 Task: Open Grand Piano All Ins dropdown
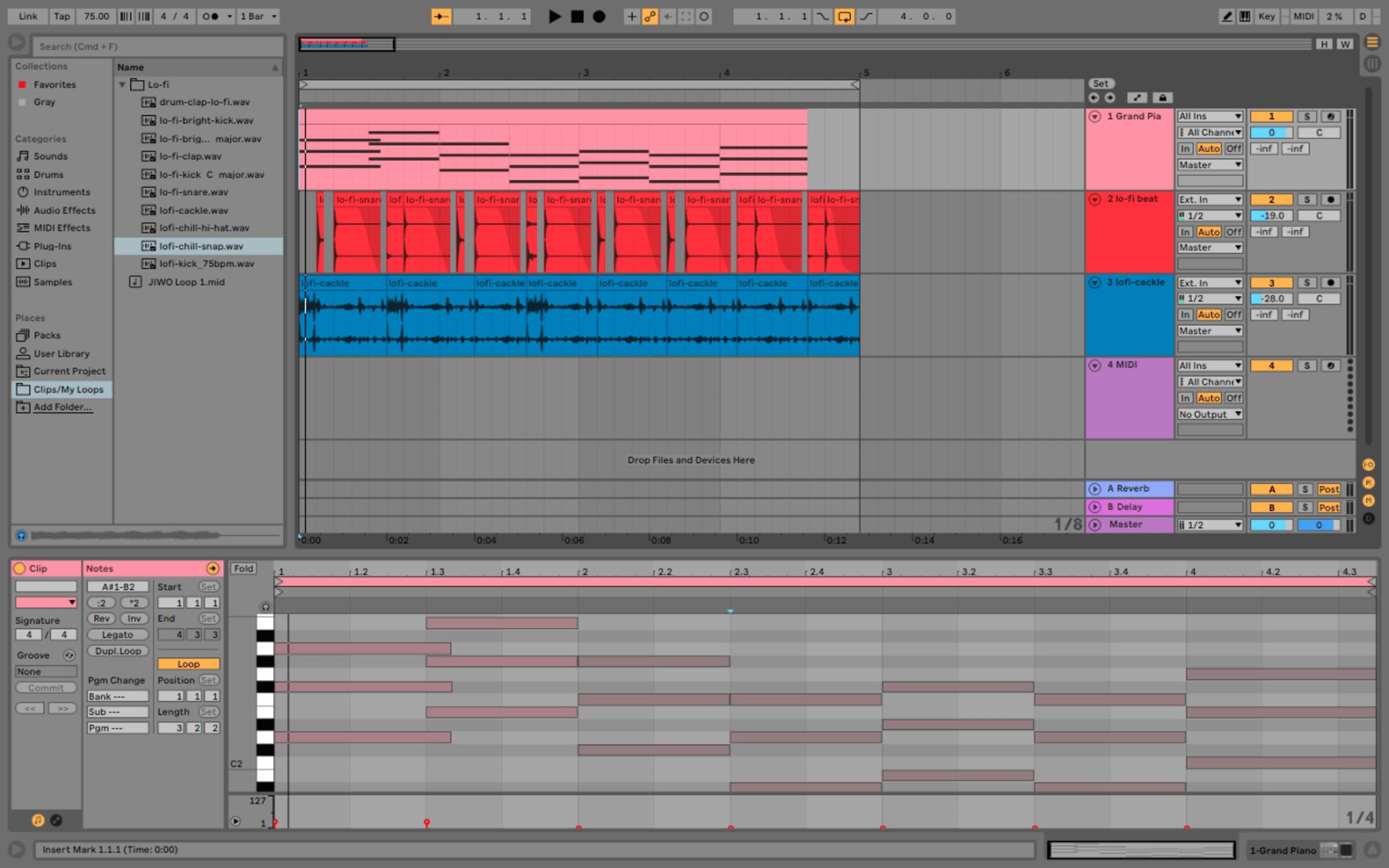[1210, 116]
